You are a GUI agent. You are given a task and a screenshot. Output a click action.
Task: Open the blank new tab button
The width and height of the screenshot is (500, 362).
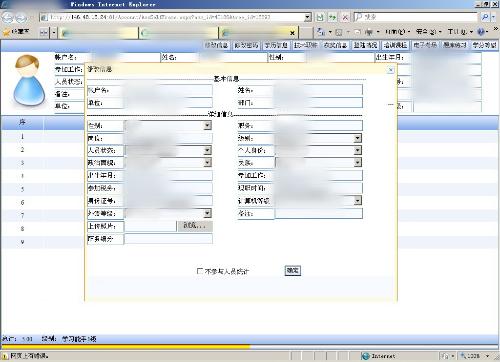click(x=306, y=33)
